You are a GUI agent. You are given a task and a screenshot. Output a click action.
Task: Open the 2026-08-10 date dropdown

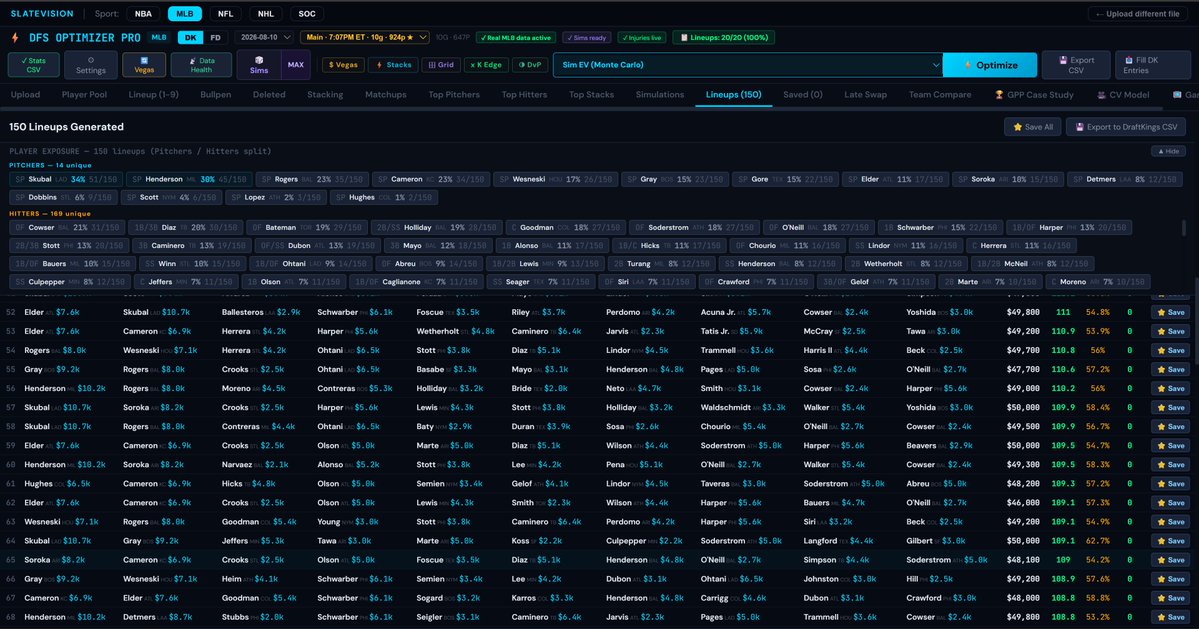[x=265, y=37]
